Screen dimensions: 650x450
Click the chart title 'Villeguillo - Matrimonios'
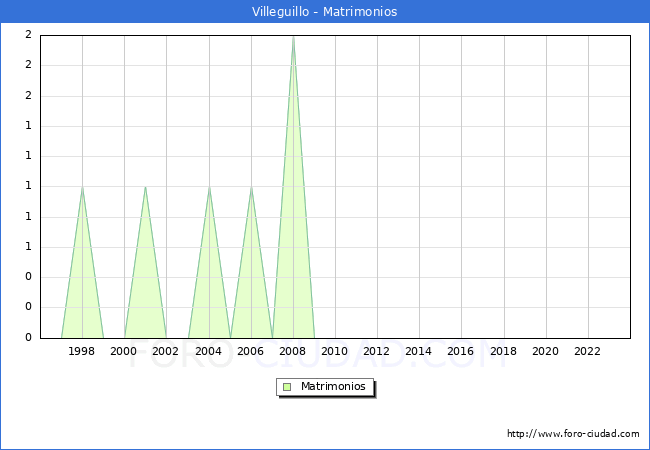[325, 12]
